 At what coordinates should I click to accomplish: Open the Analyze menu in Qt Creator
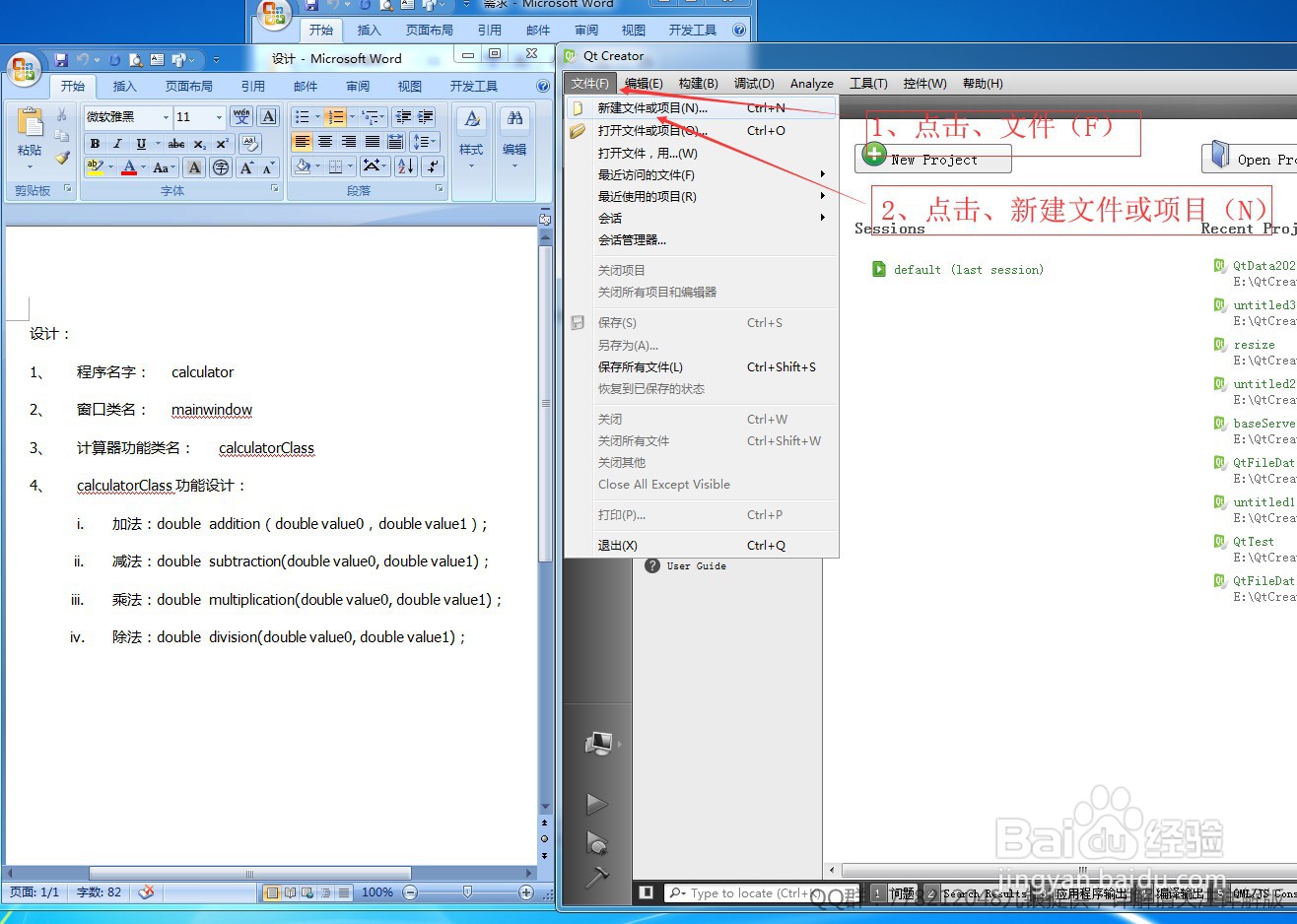point(812,84)
